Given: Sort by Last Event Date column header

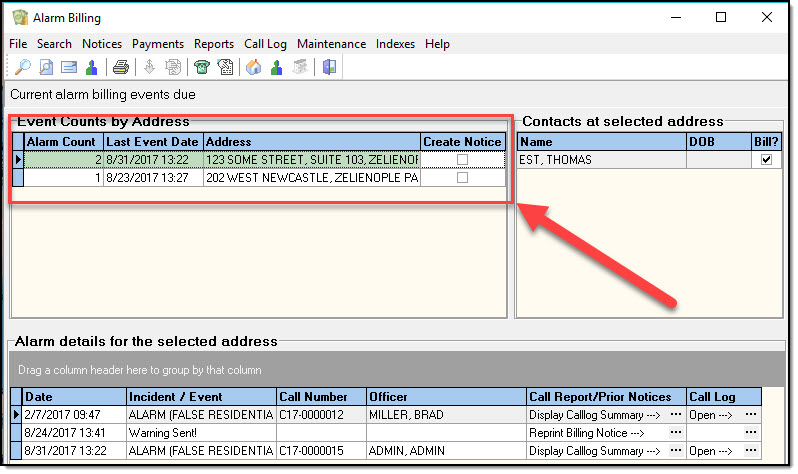Looking at the screenshot, I should point(153,142).
